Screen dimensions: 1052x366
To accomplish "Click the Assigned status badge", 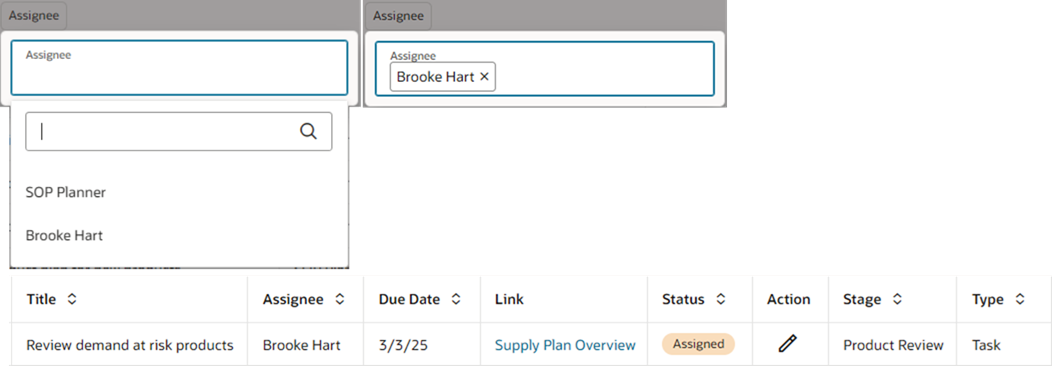I will click(x=698, y=344).
